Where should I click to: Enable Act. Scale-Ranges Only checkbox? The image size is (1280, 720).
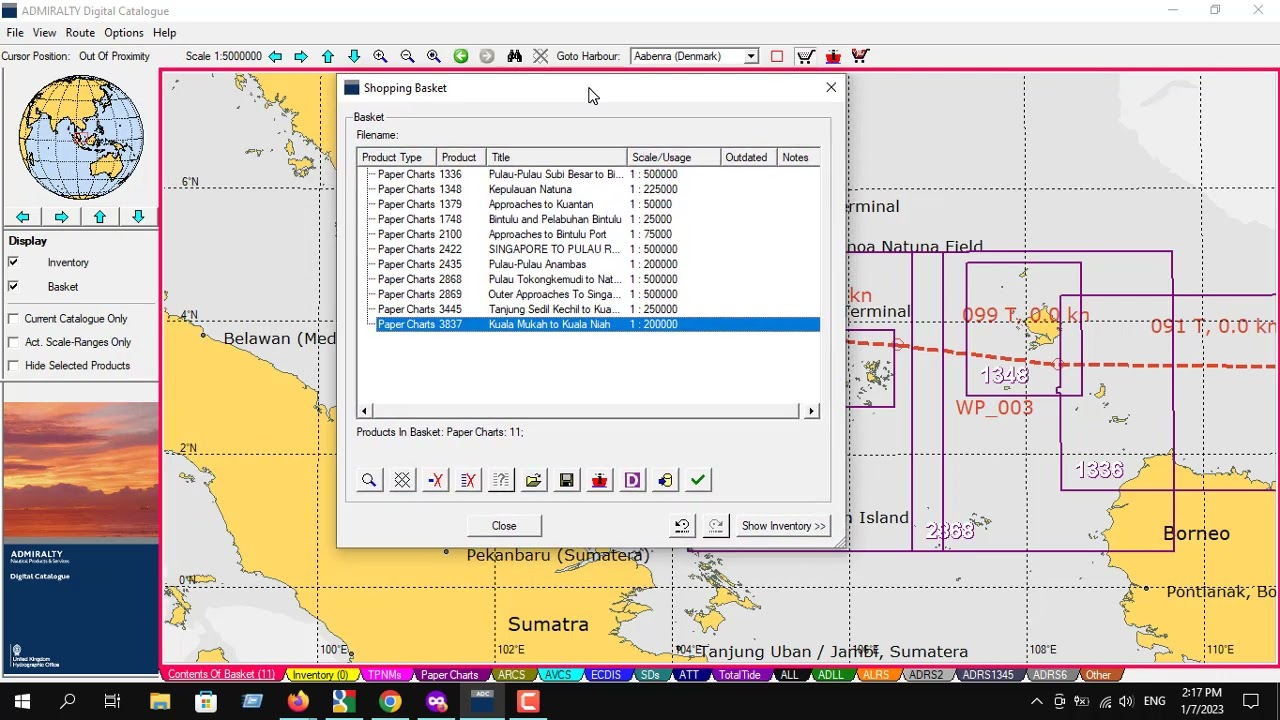pyautogui.click(x=13, y=342)
